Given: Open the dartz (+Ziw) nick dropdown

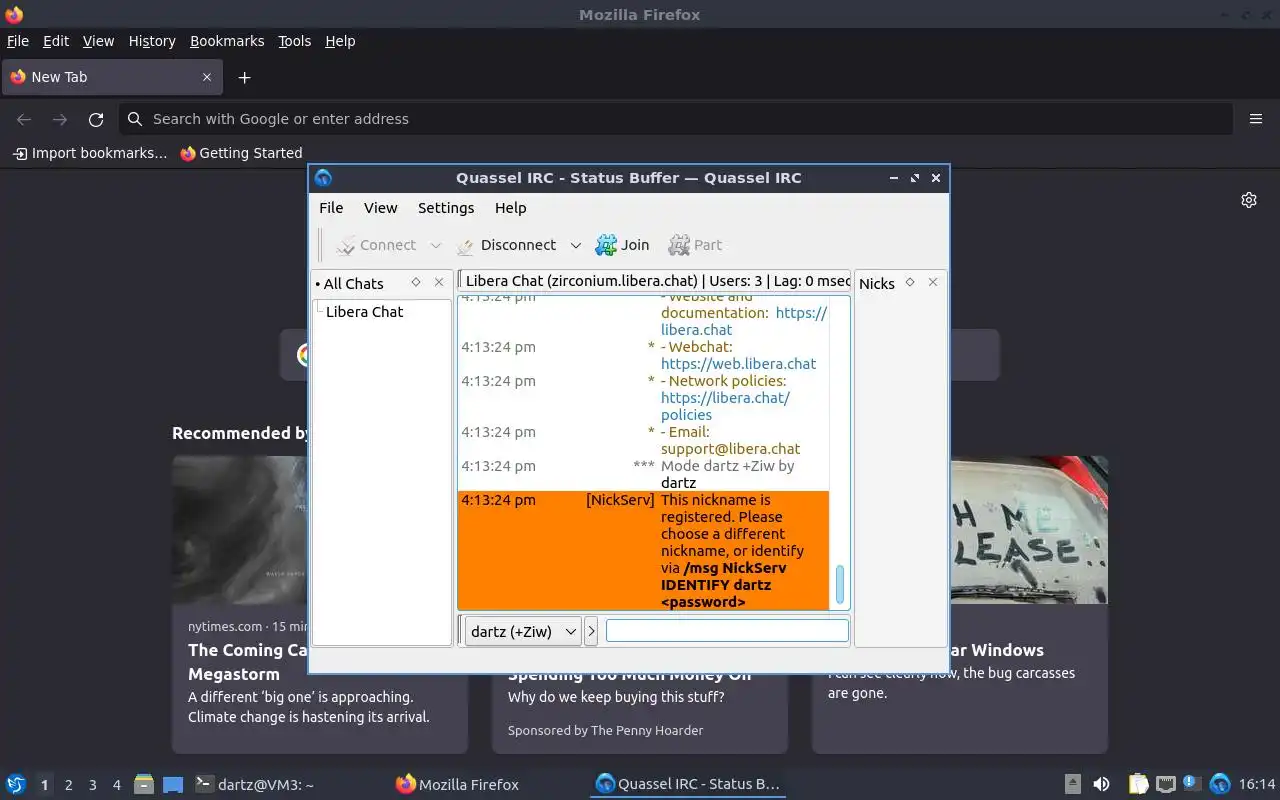Looking at the screenshot, I should (523, 631).
